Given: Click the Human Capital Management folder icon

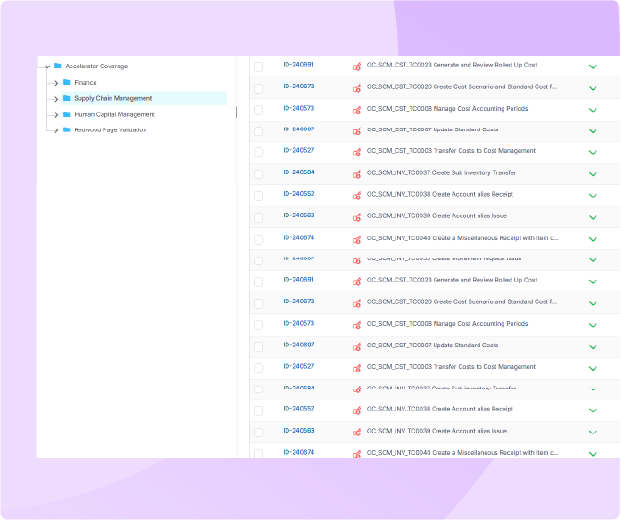Looking at the screenshot, I should [x=66, y=114].
